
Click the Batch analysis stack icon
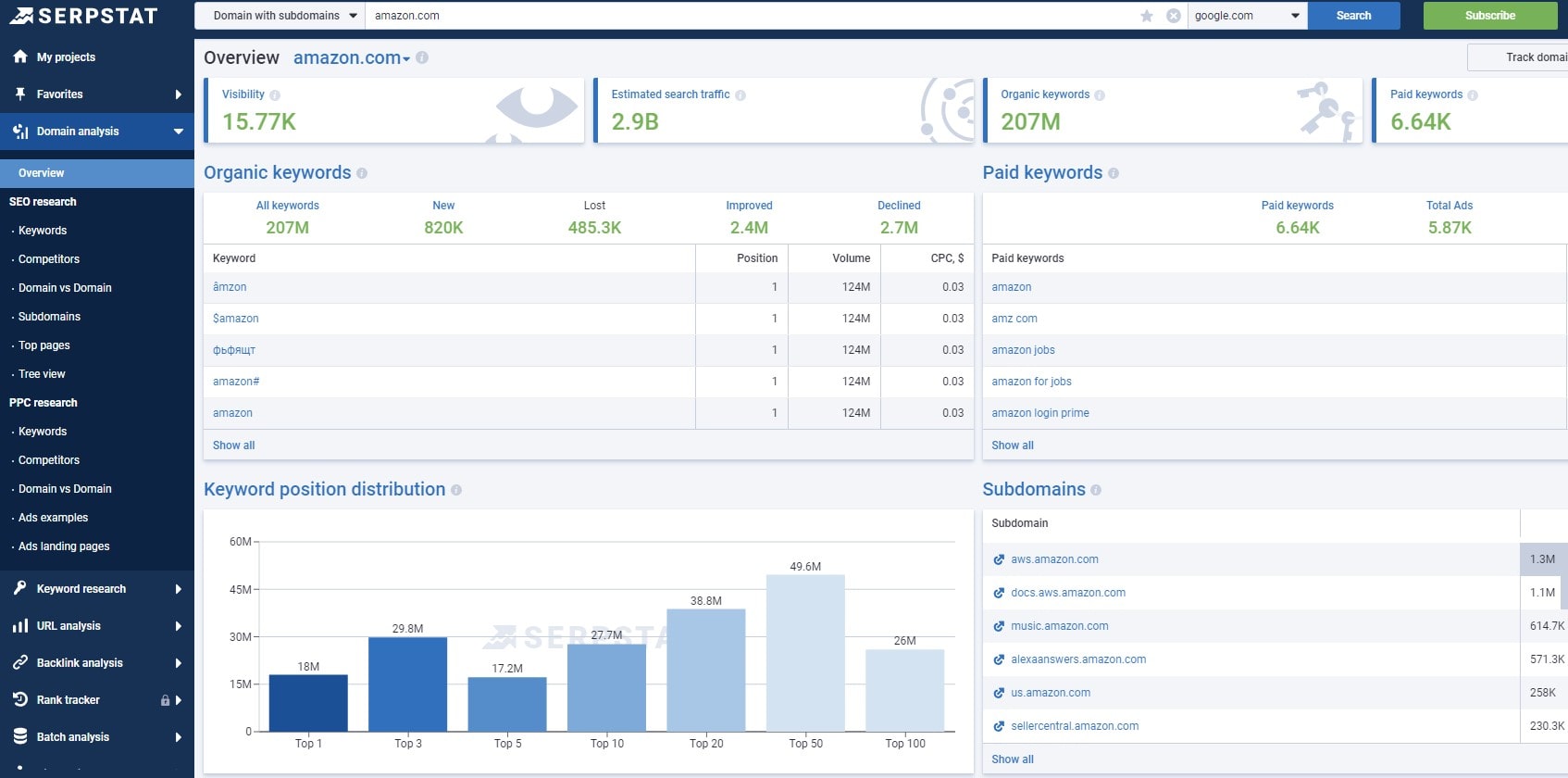20,736
